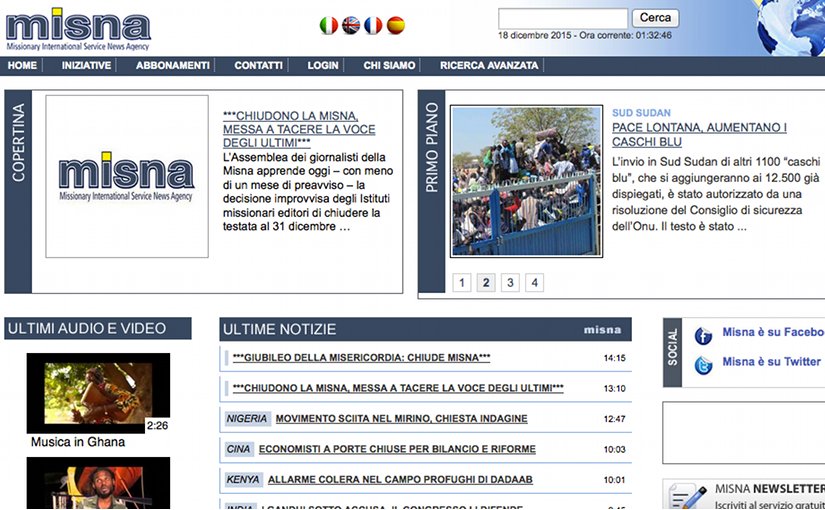Open MOVIMENTO SCIITA NEL MIRINO, CHIESTA INDAGINE
The height and width of the screenshot is (510, 825).
[x=401, y=418]
